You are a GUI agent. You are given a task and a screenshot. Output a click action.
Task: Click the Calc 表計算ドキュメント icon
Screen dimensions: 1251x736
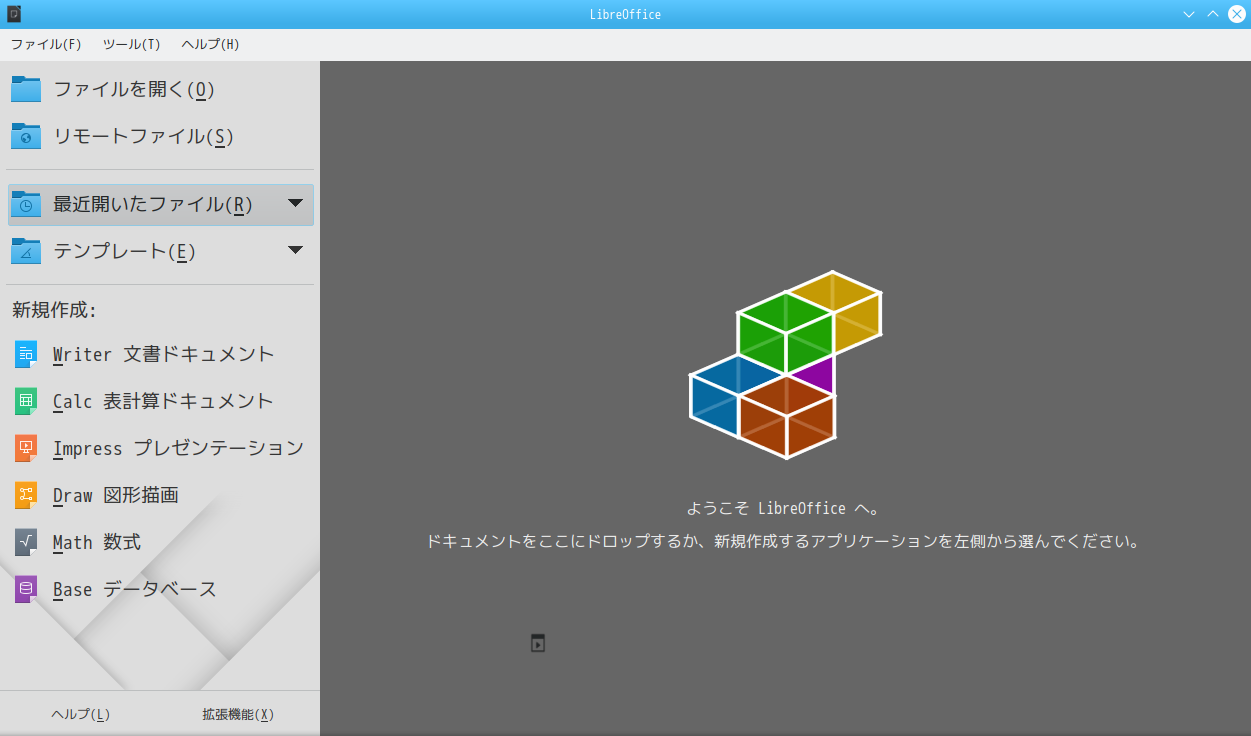(x=26, y=401)
